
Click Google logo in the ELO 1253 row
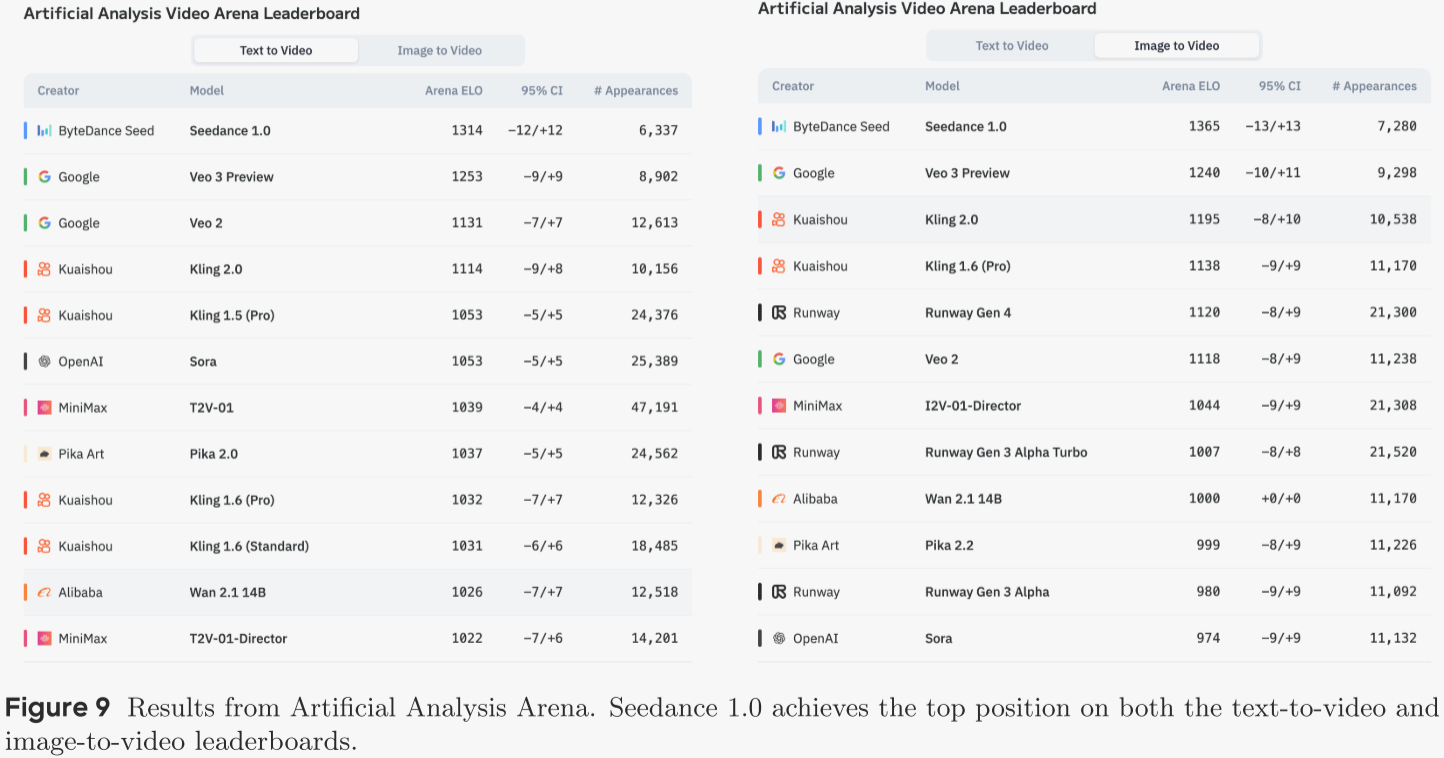click(x=44, y=177)
